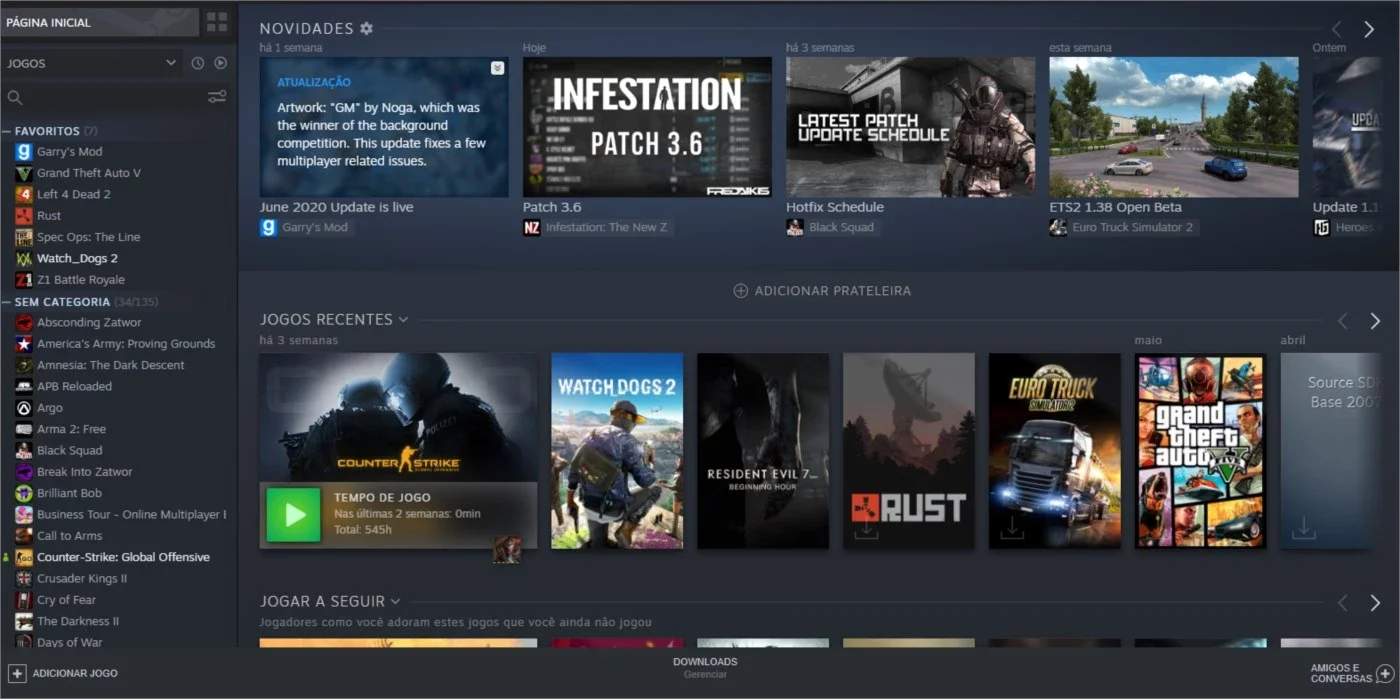1400x699 pixels.
Task: Select Amnesia: The Dark Descent
Action: pyautogui.click(x=111, y=365)
